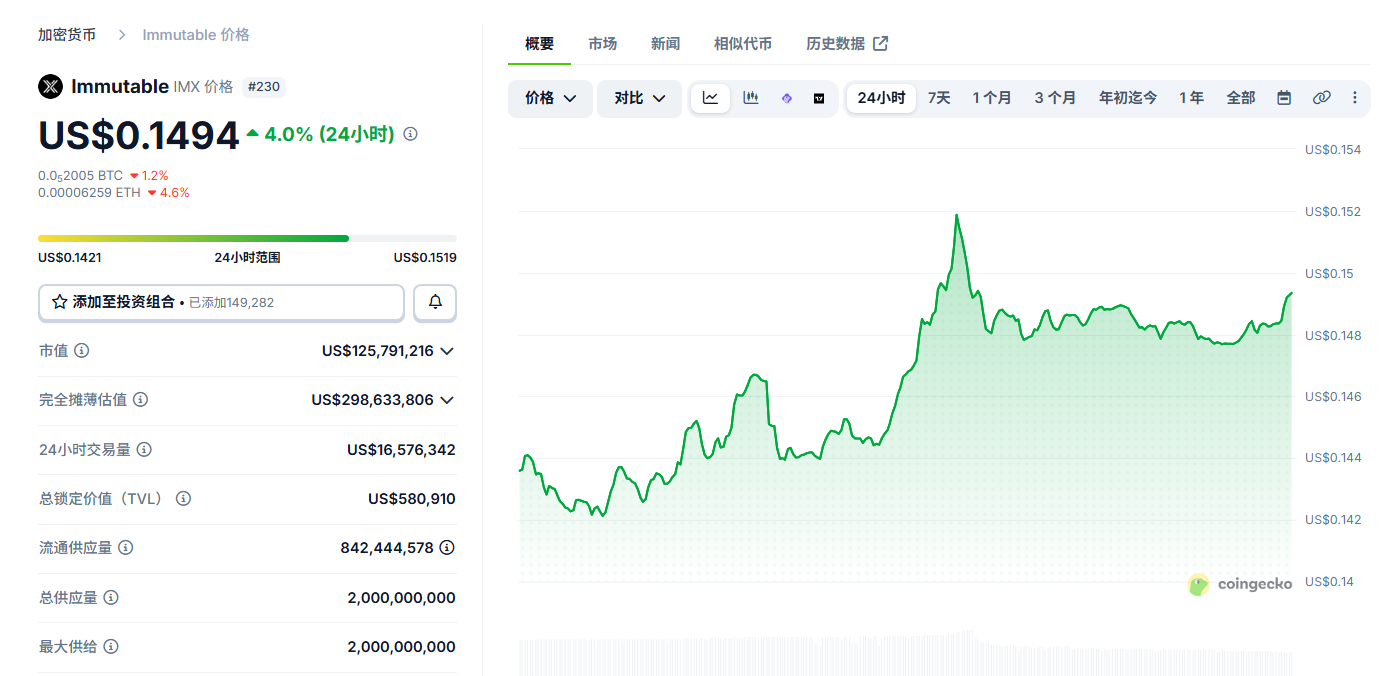Switch to the 概要 tab

(539, 44)
